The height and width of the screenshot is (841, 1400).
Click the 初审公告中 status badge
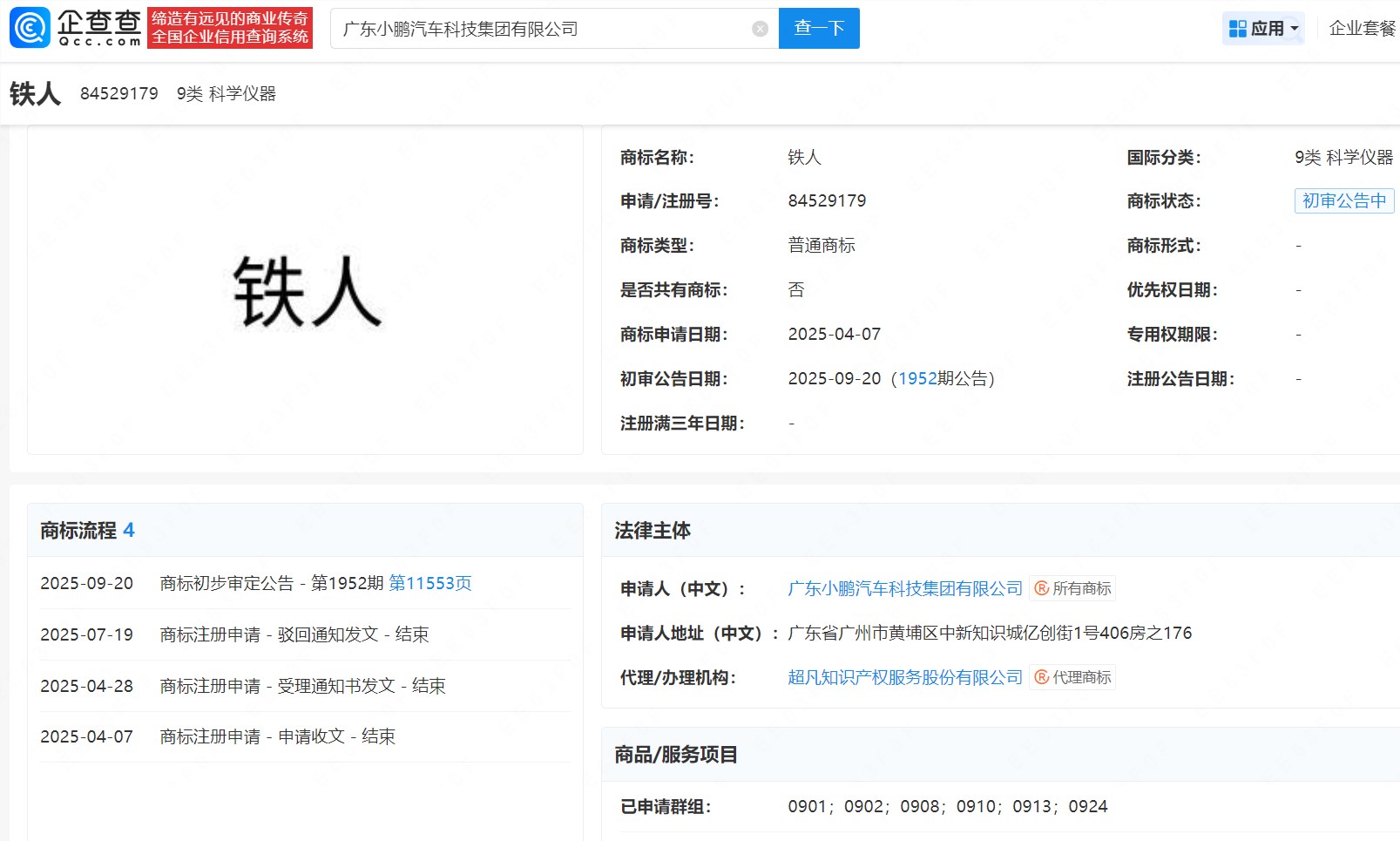(1344, 200)
